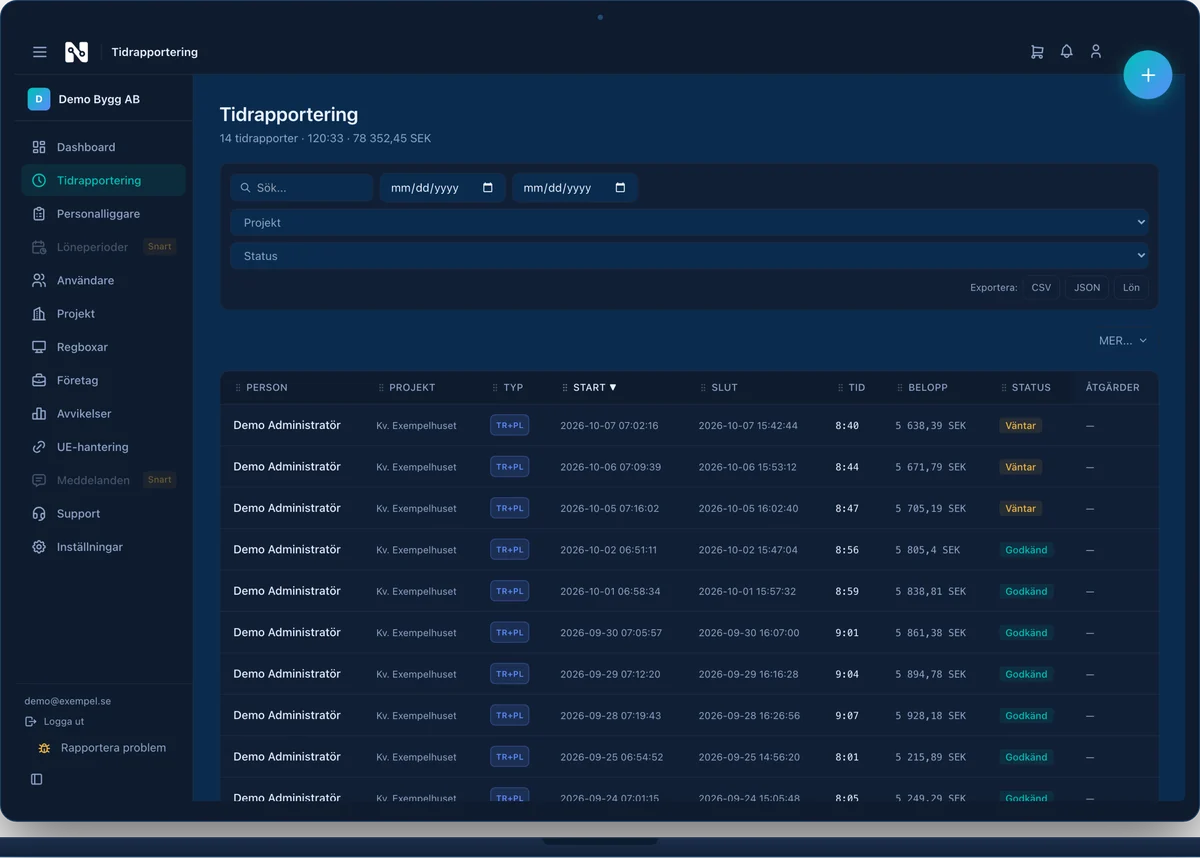1200x858 pixels.
Task: Click the first mm/dd/yyyy date field
Action: [442, 188]
